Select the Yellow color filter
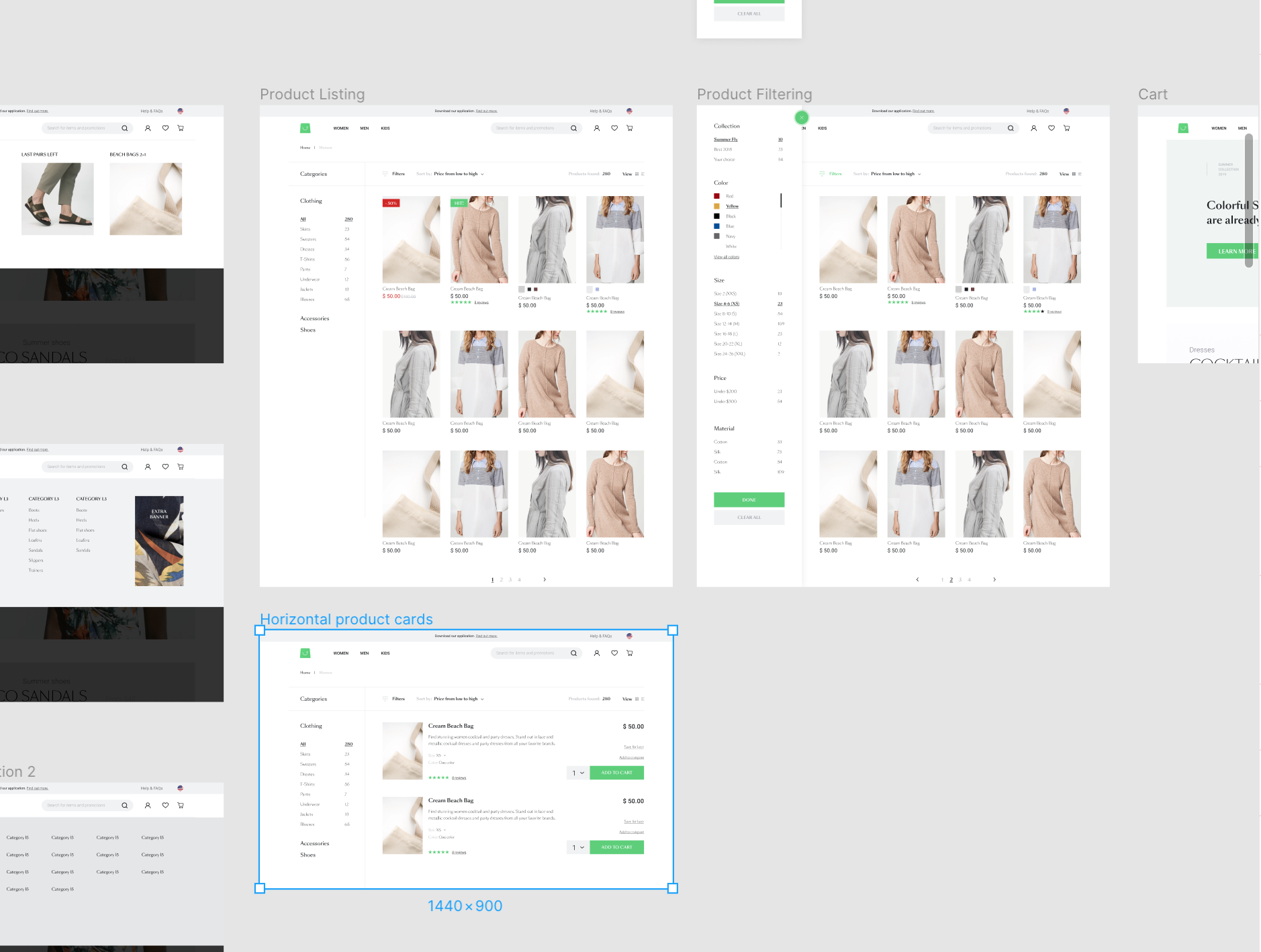1261x952 pixels. (730, 206)
